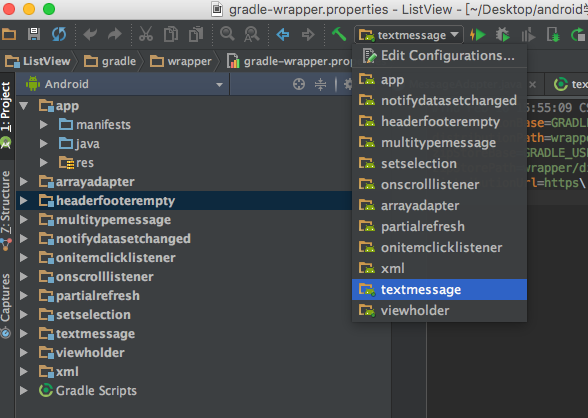
Task: Select partialrefresh module in project tree
Action: click(98, 296)
